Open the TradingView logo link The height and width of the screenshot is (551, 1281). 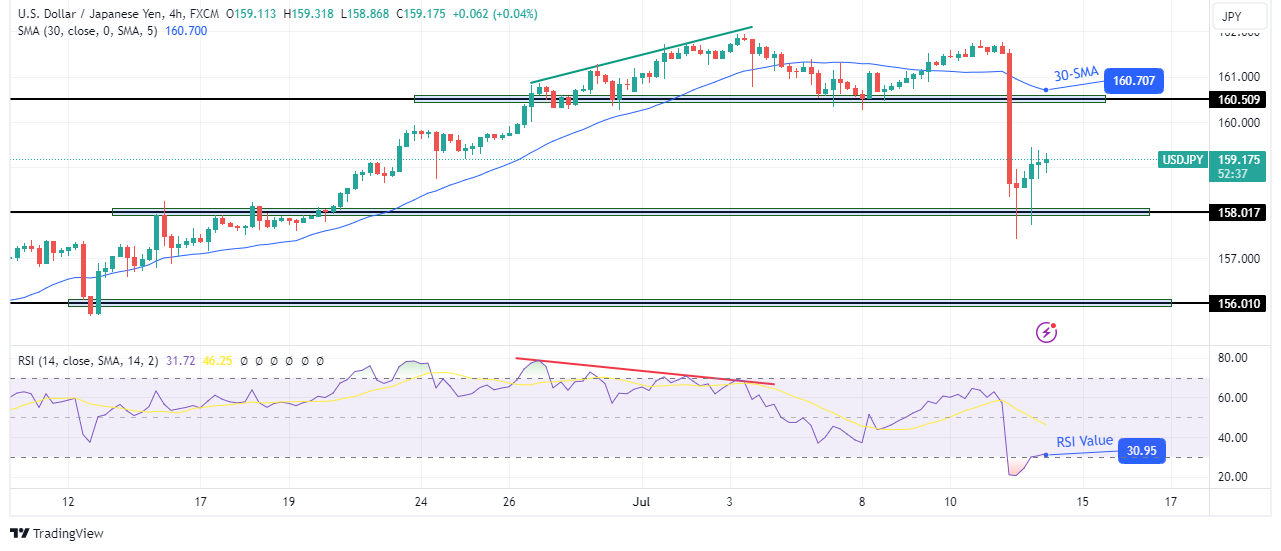(x=57, y=533)
